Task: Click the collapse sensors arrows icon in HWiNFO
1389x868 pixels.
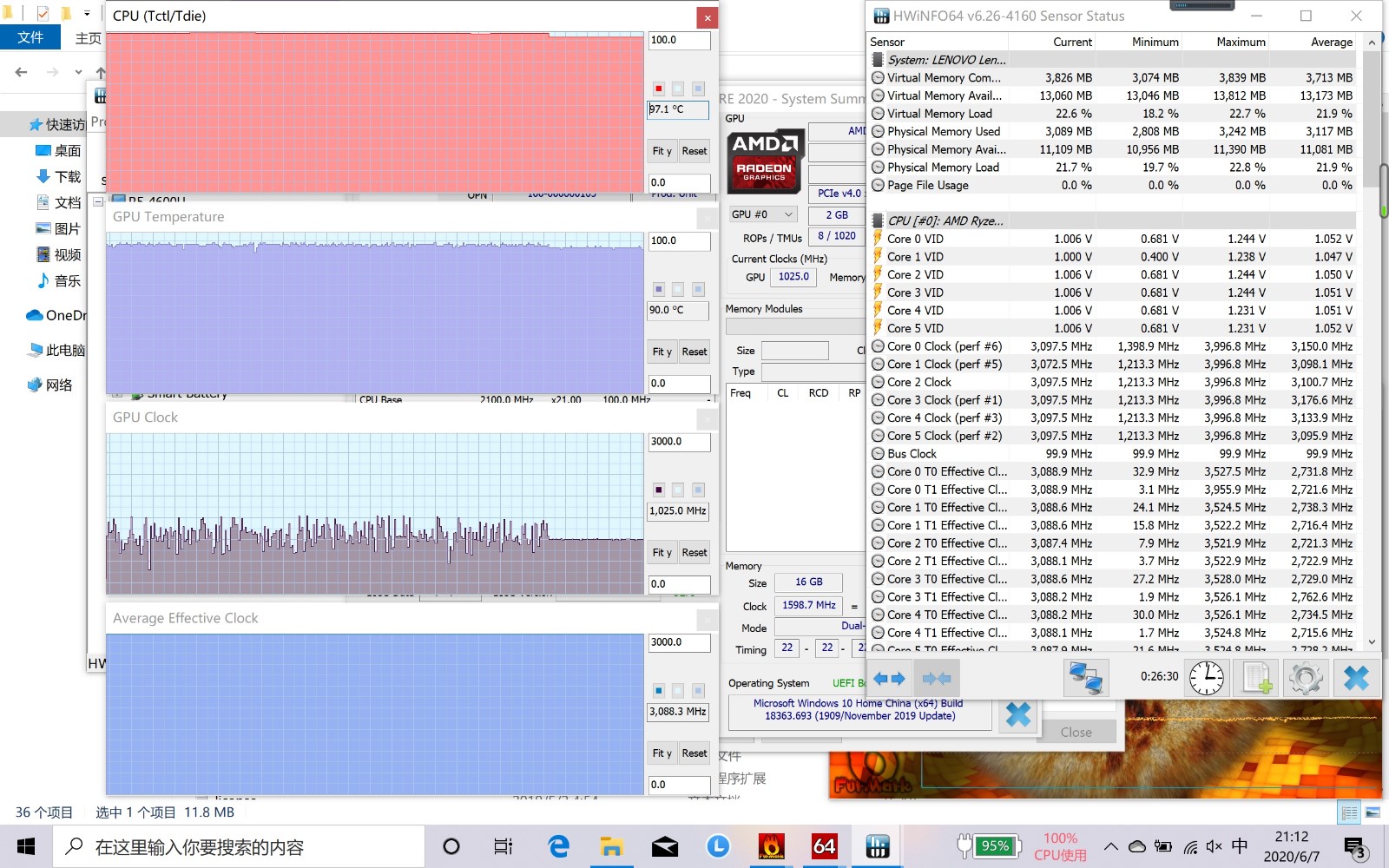Action: tap(936, 678)
